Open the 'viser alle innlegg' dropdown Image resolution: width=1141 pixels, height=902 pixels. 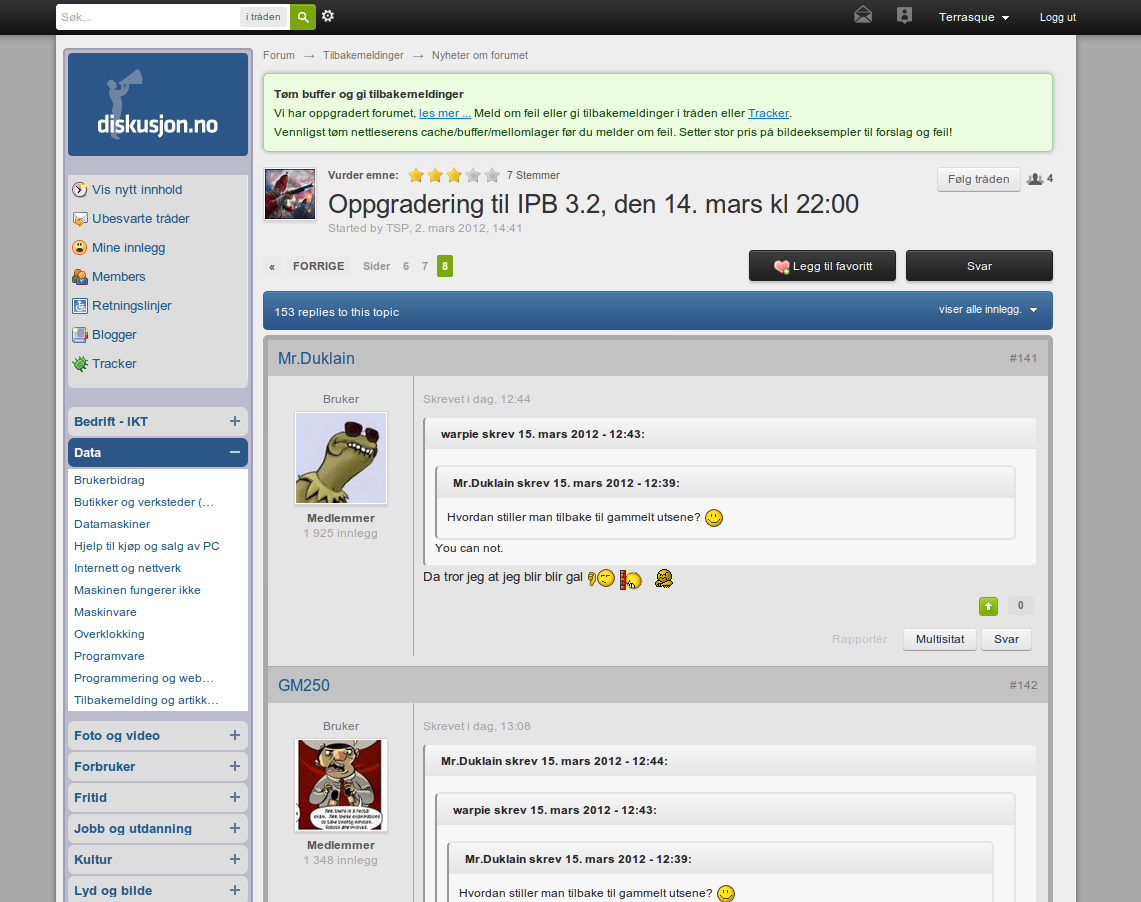pos(987,310)
